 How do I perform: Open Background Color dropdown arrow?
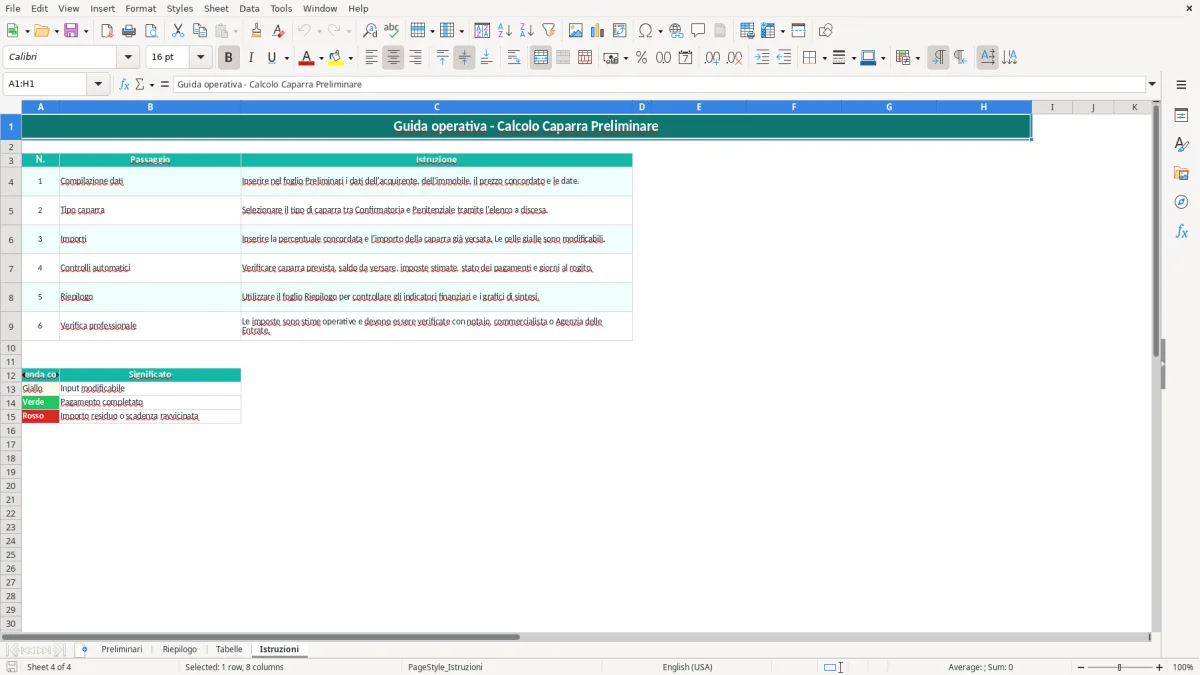coord(351,58)
